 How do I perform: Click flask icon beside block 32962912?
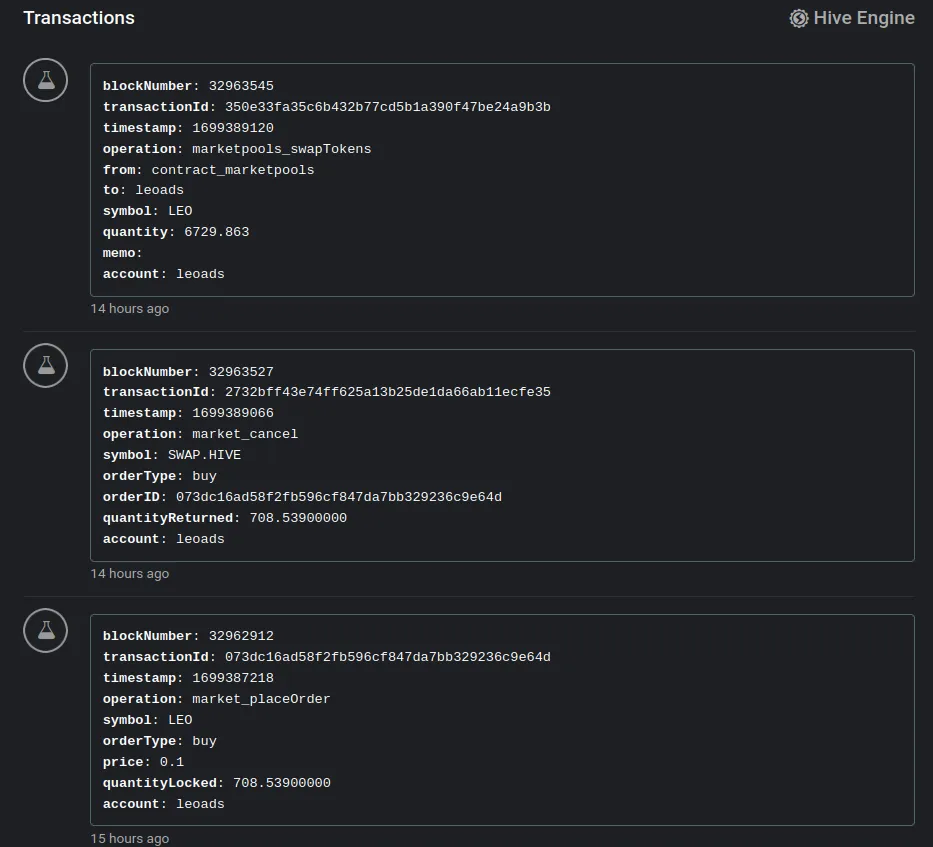46,630
